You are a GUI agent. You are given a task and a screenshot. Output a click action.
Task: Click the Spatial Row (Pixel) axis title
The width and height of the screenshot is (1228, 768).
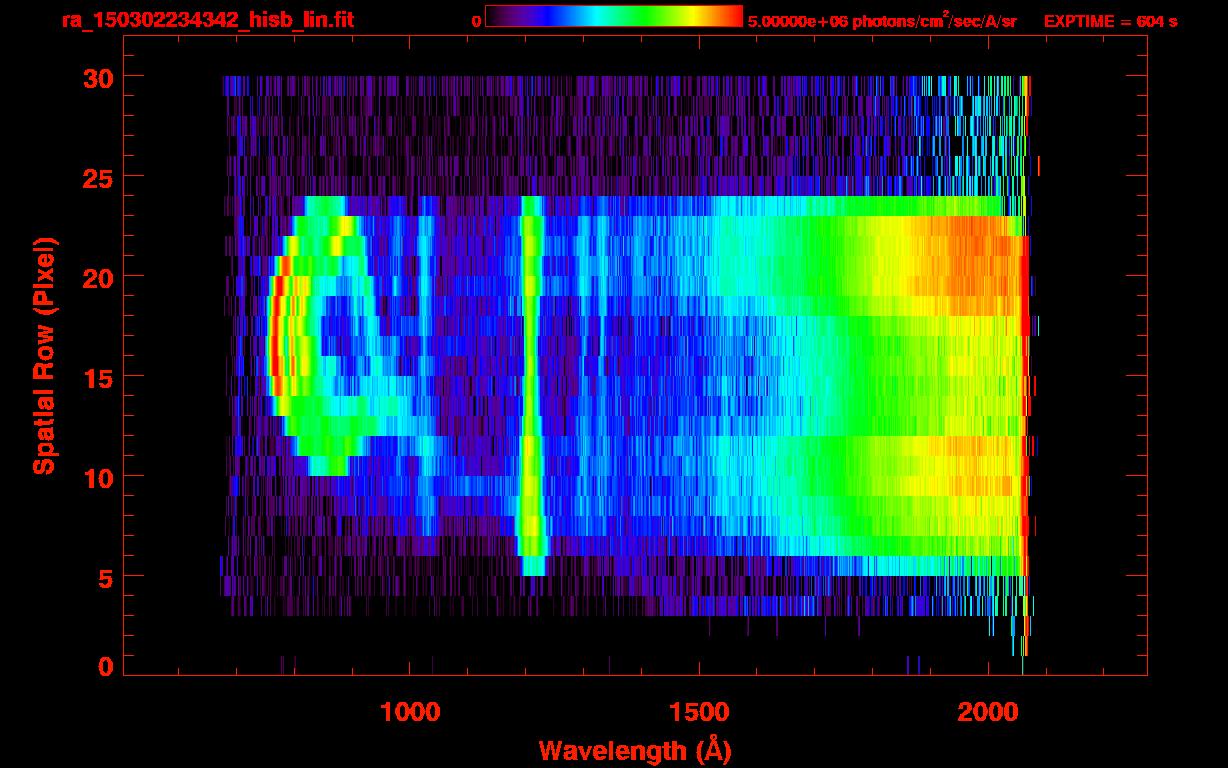(x=44, y=356)
